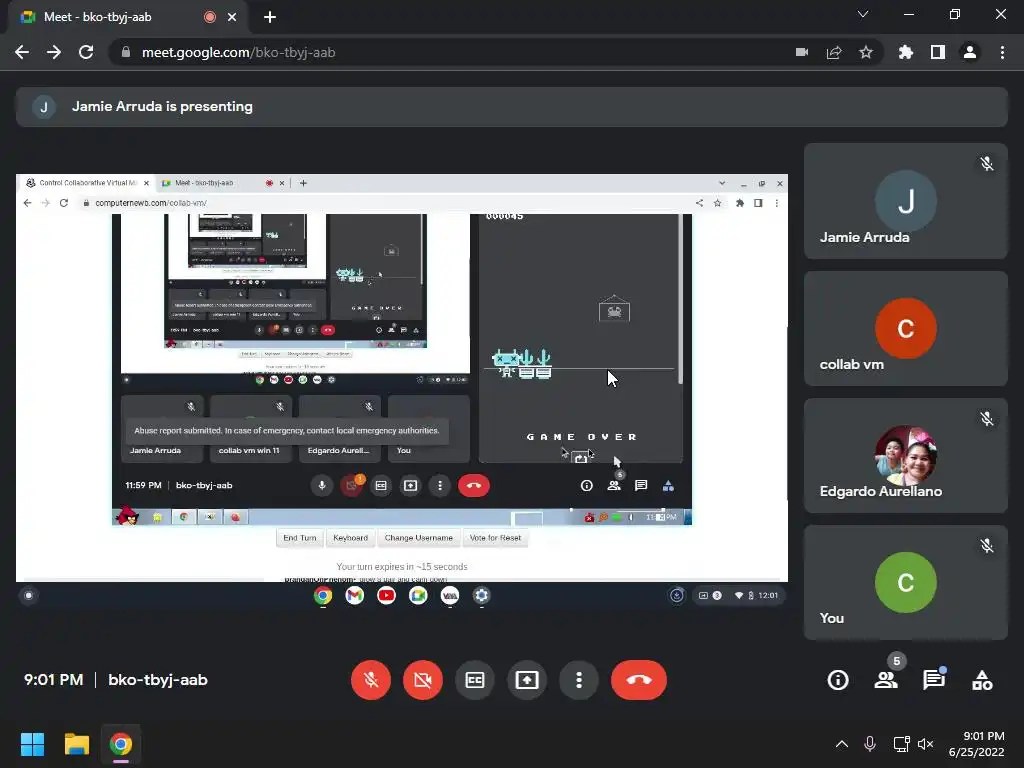Image resolution: width=1024 pixels, height=768 pixels.
Task: Show everyone participants panel icon
Action: pyautogui.click(x=886, y=680)
